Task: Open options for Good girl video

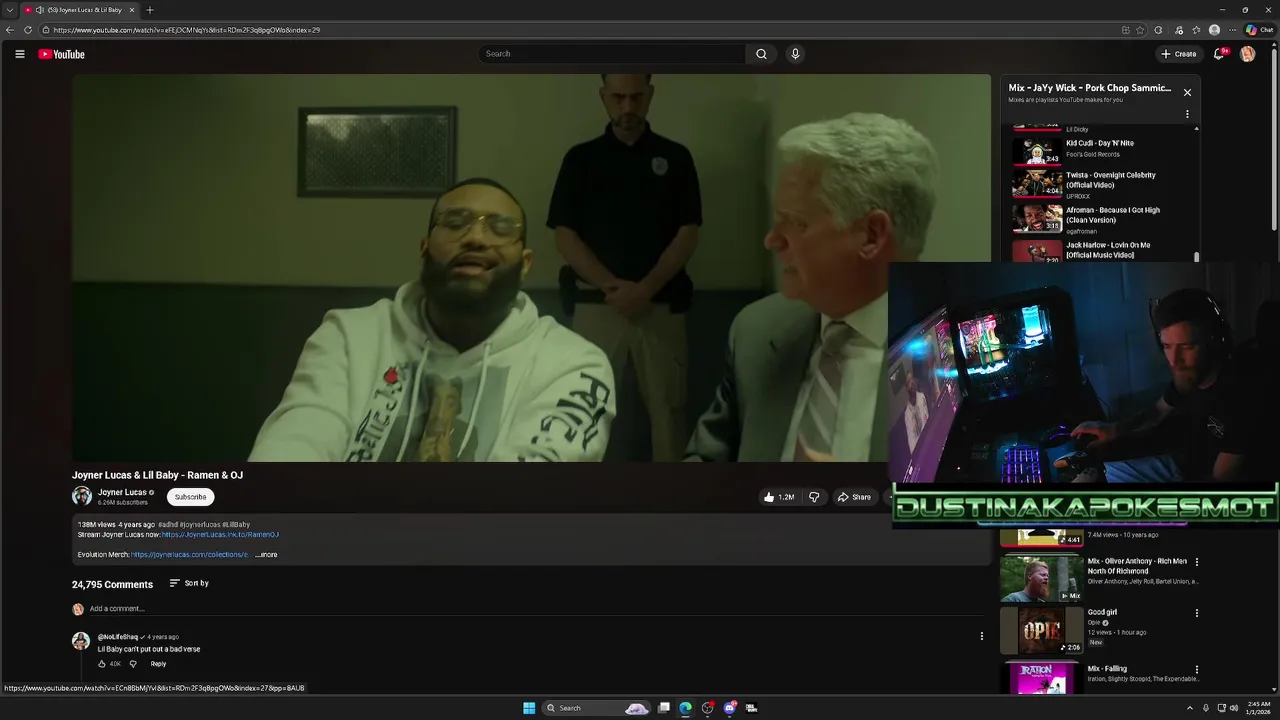Action: [x=1196, y=613]
